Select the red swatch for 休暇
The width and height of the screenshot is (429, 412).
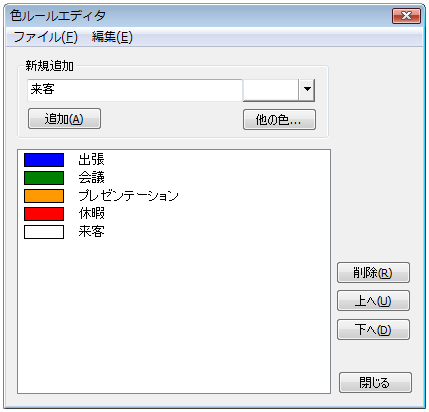pyautogui.click(x=44, y=214)
